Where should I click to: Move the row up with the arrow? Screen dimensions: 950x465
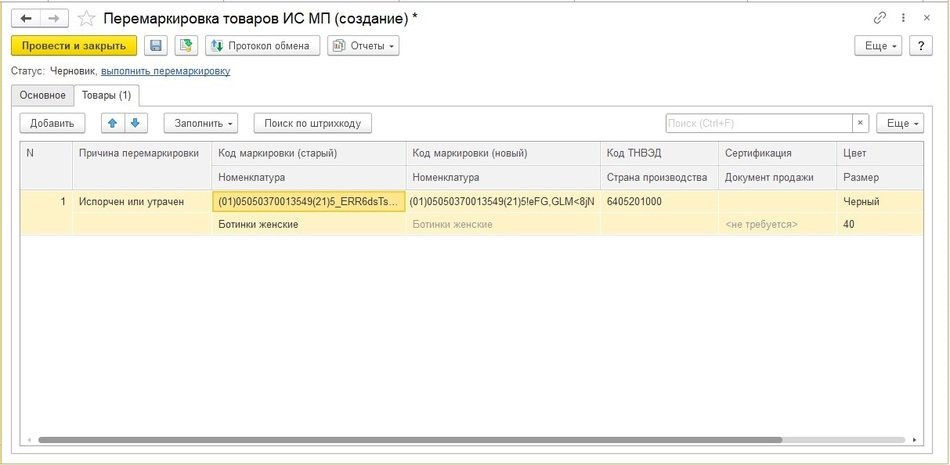click(112, 123)
